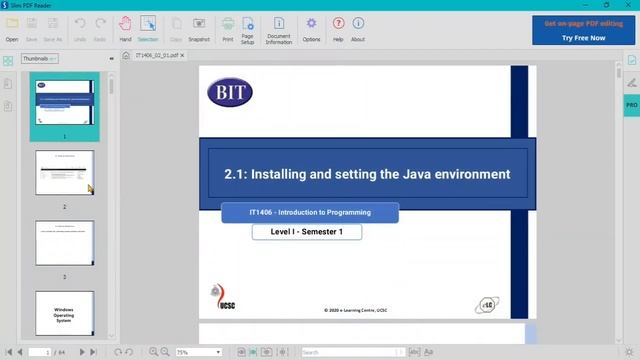Collapse the thumbnails panel with the small arrow

(111, 59)
